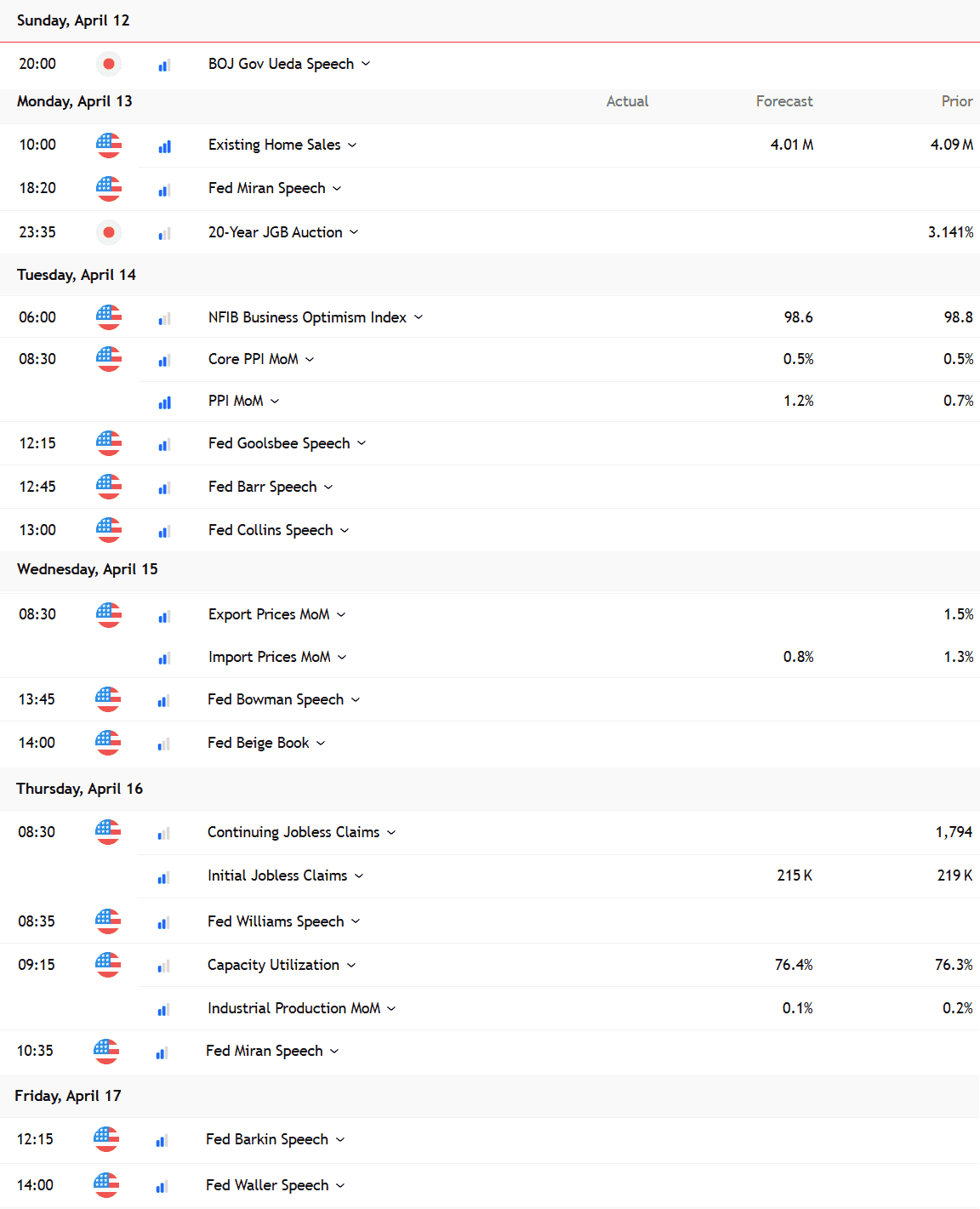
Task: Click US flag beside Fed Beige Book
Action: tap(108, 743)
